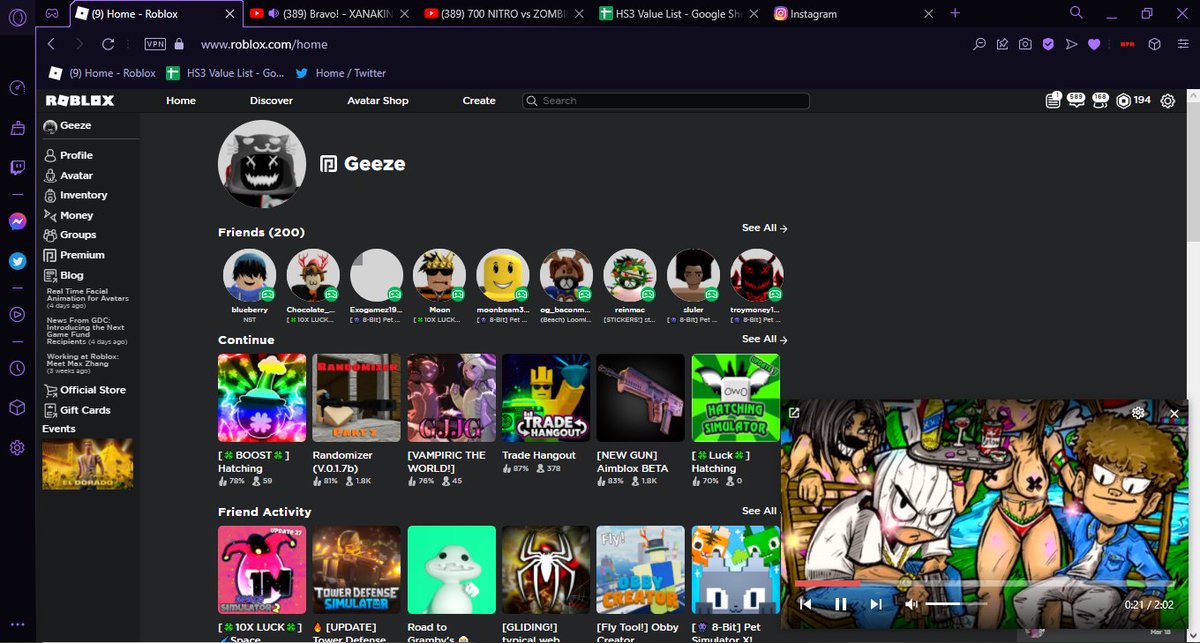This screenshot has width=1200, height=643.
Task: Open Roblox messages icon showing 589
Action: 1076,100
